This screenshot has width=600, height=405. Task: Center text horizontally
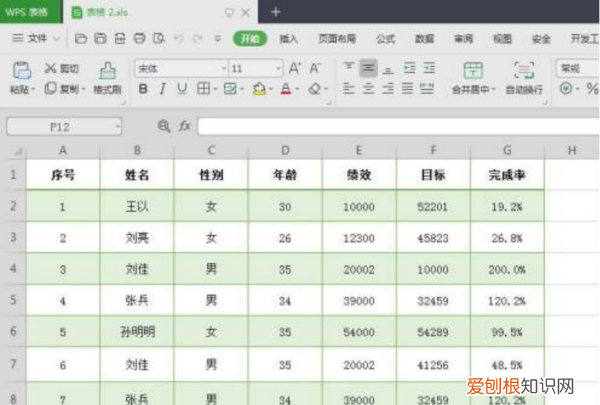(x=368, y=89)
